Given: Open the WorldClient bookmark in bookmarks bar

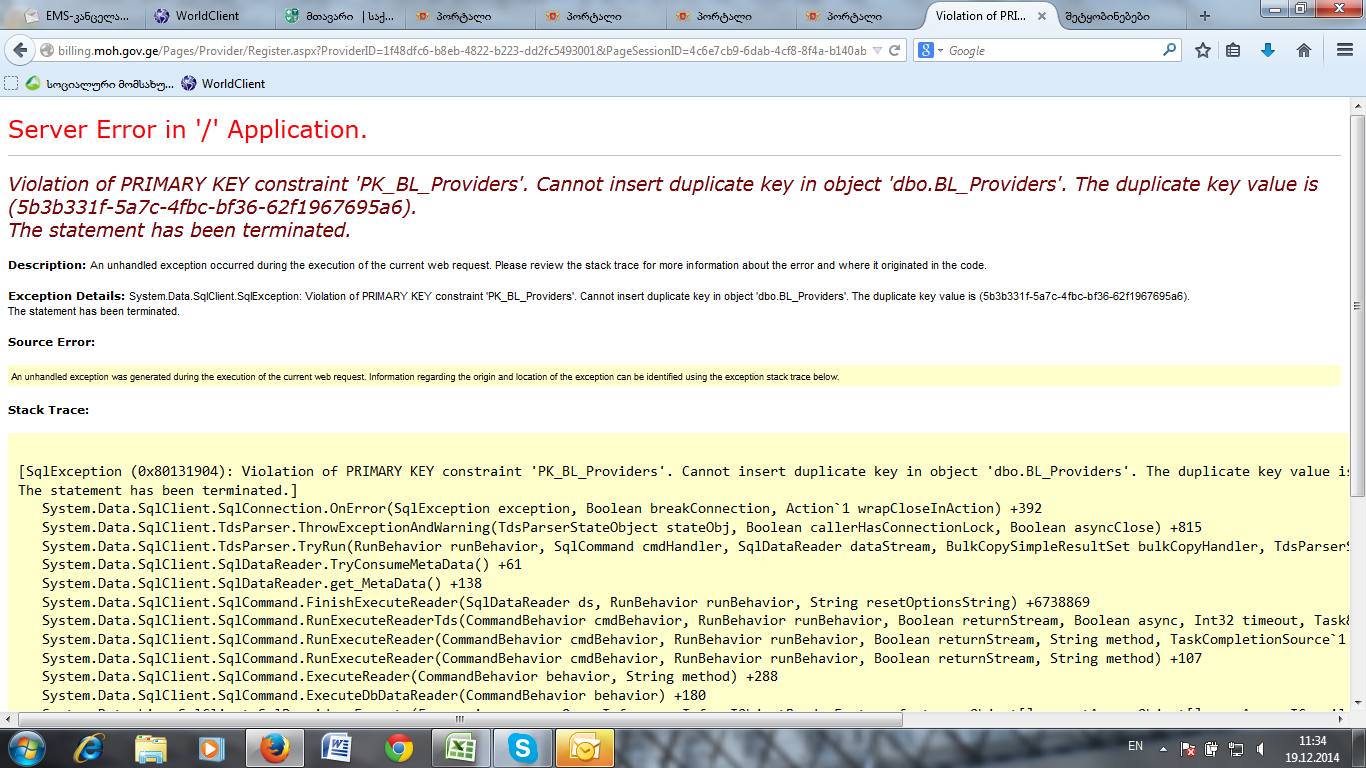Looking at the screenshot, I should (223, 84).
